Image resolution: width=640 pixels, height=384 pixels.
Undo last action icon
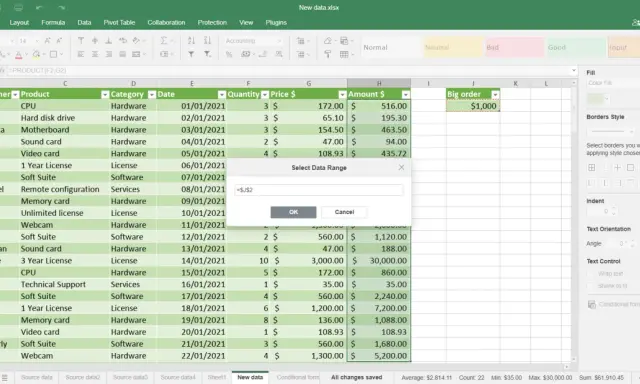[x=39, y=7]
